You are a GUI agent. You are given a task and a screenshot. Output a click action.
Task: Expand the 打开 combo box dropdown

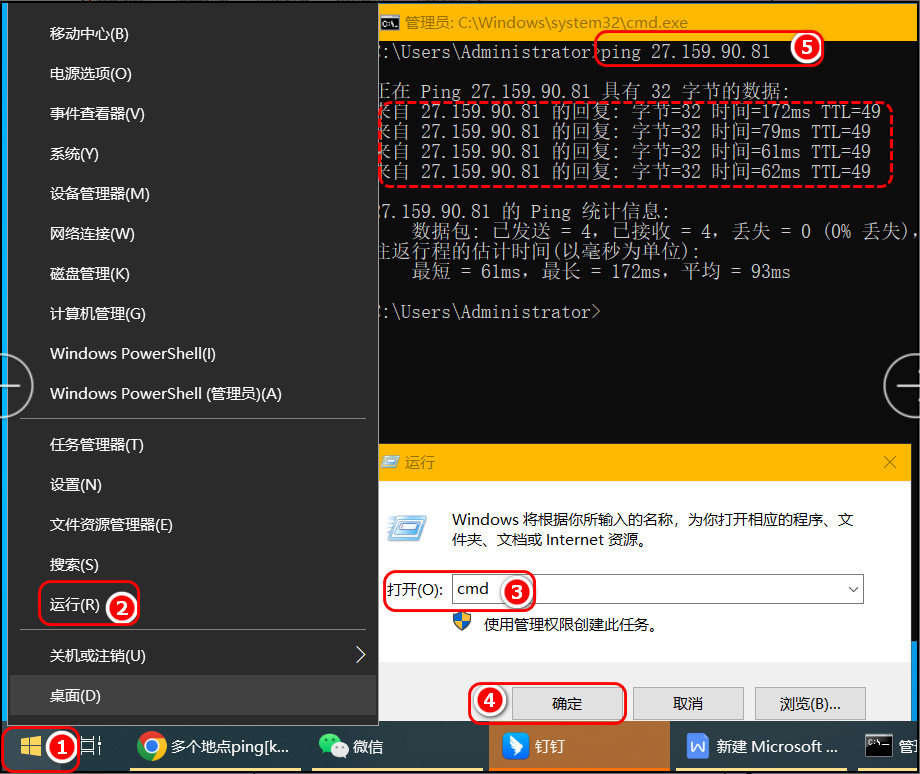853,590
